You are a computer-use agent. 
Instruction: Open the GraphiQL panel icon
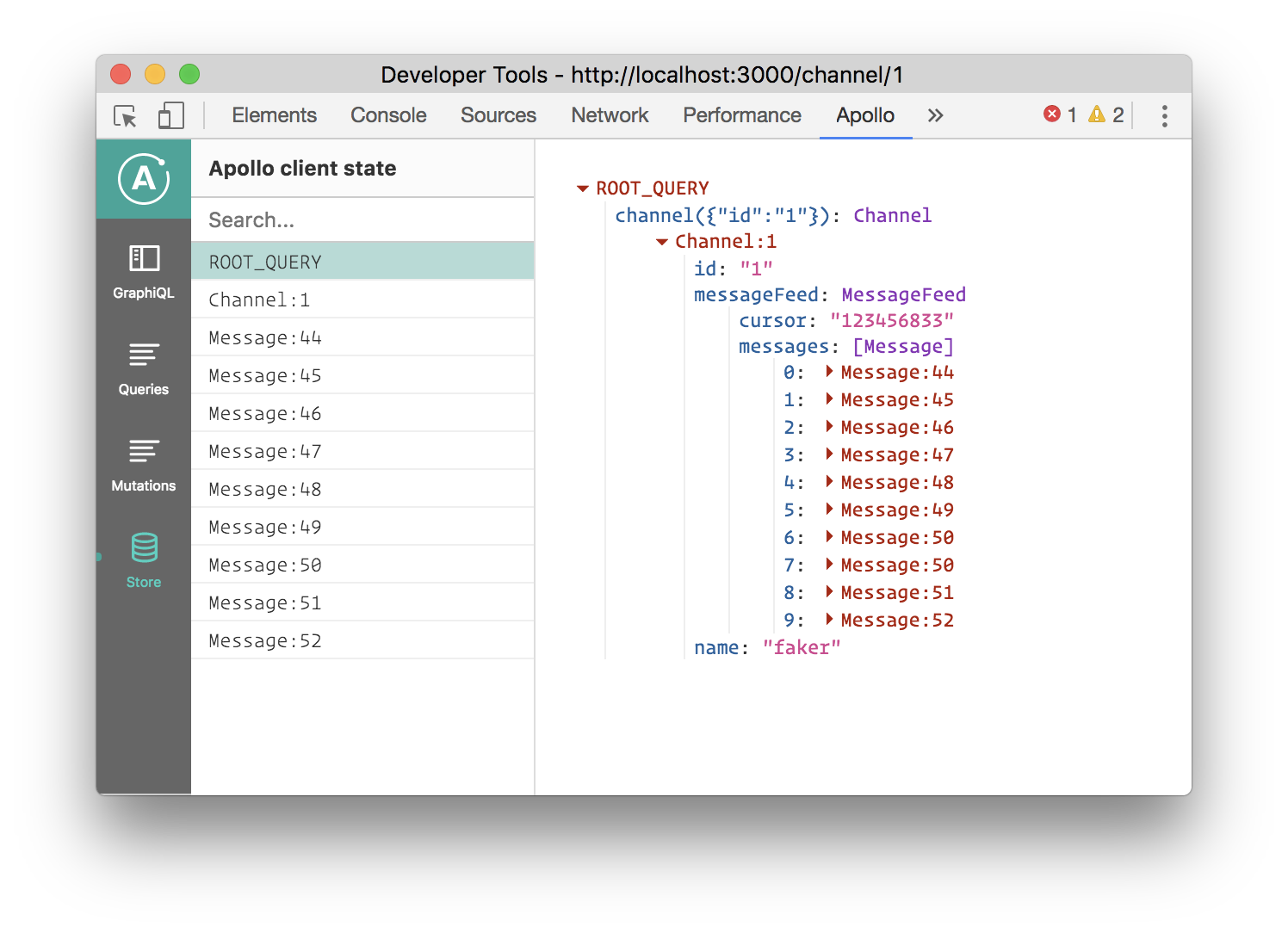pos(144,258)
